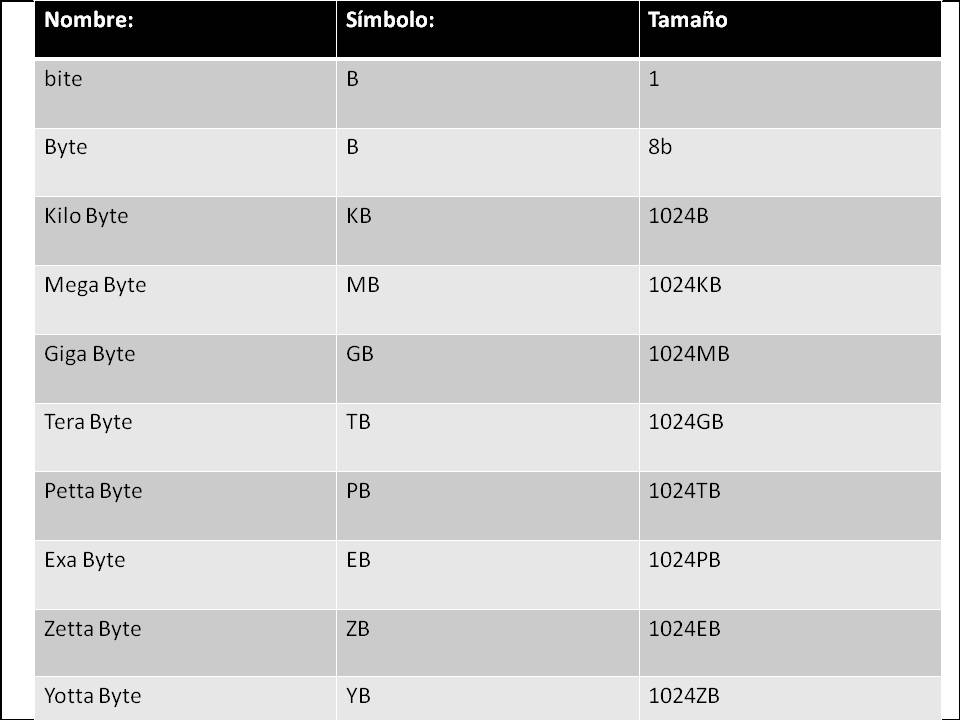
Task: Select the 'bite' name cell
Action: pos(63,79)
